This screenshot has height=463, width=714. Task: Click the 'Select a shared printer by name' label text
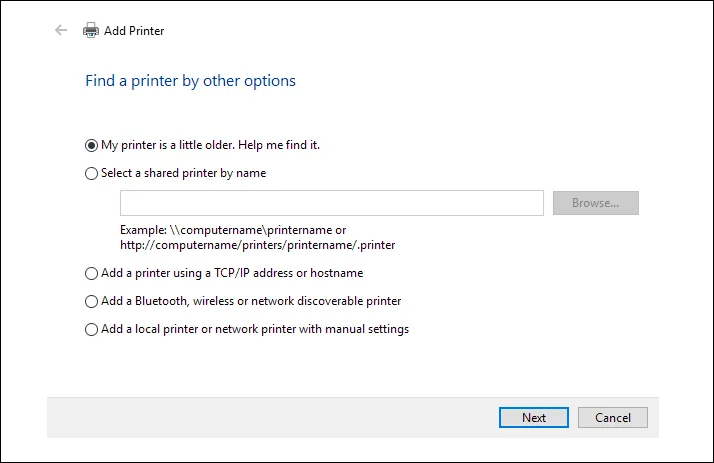(x=183, y=173)
